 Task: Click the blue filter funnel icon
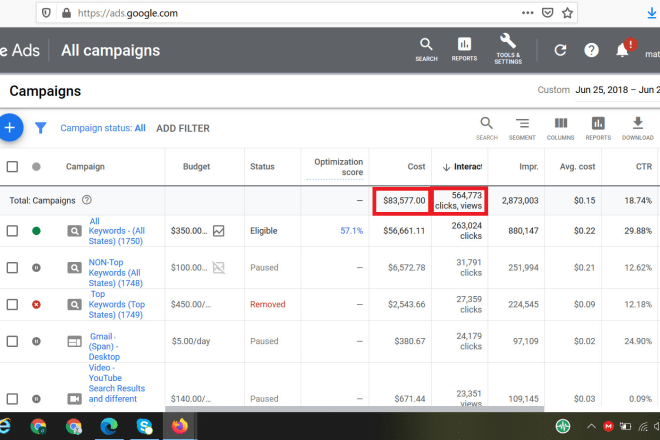(x=40, y=128)
